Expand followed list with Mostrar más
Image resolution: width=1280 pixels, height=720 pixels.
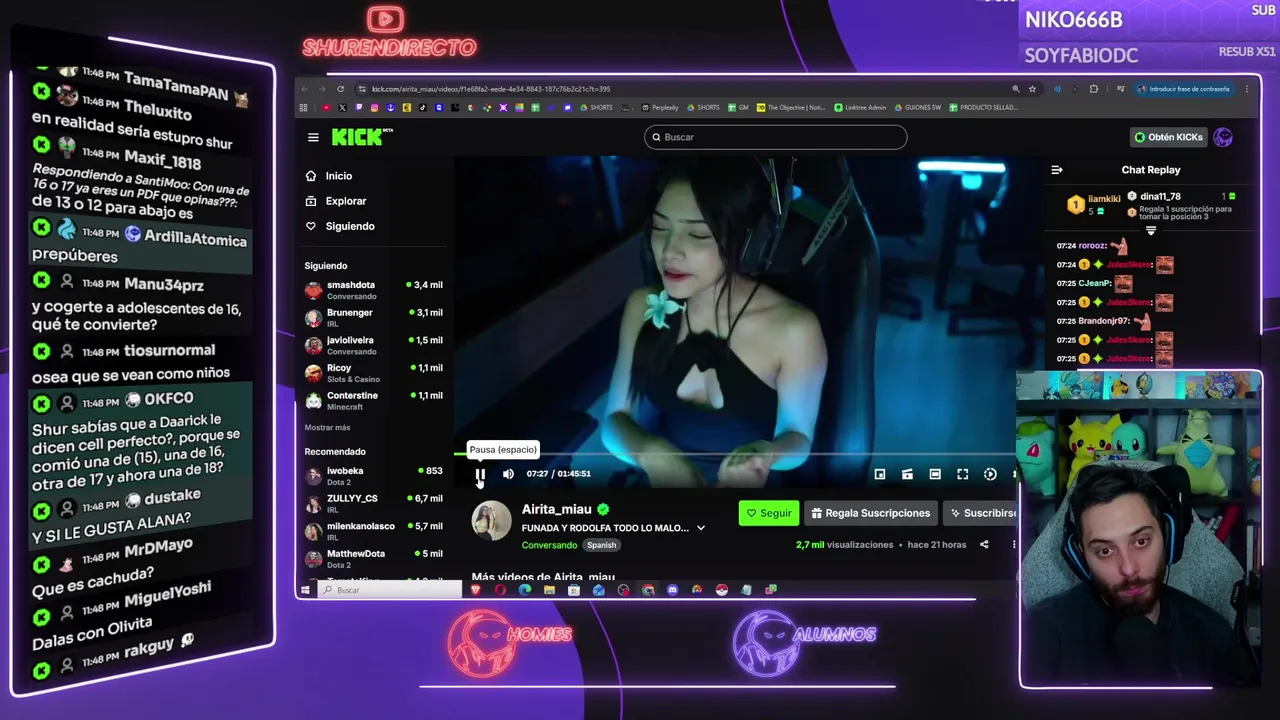327,428
